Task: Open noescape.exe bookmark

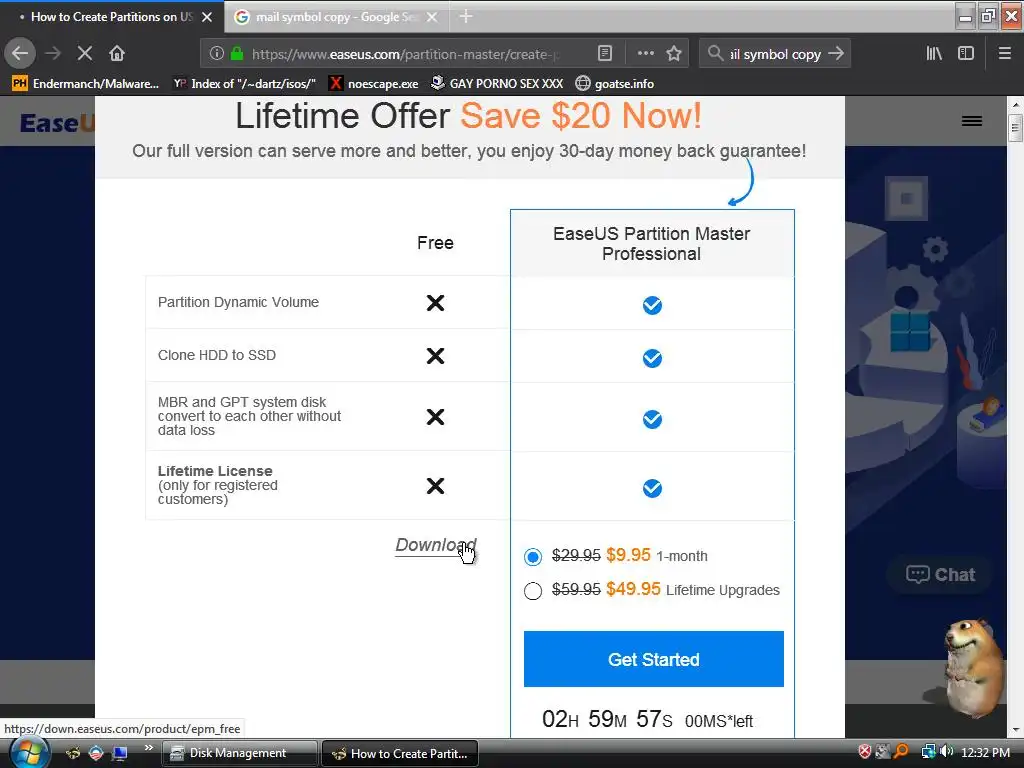Action: coord(374,84)
